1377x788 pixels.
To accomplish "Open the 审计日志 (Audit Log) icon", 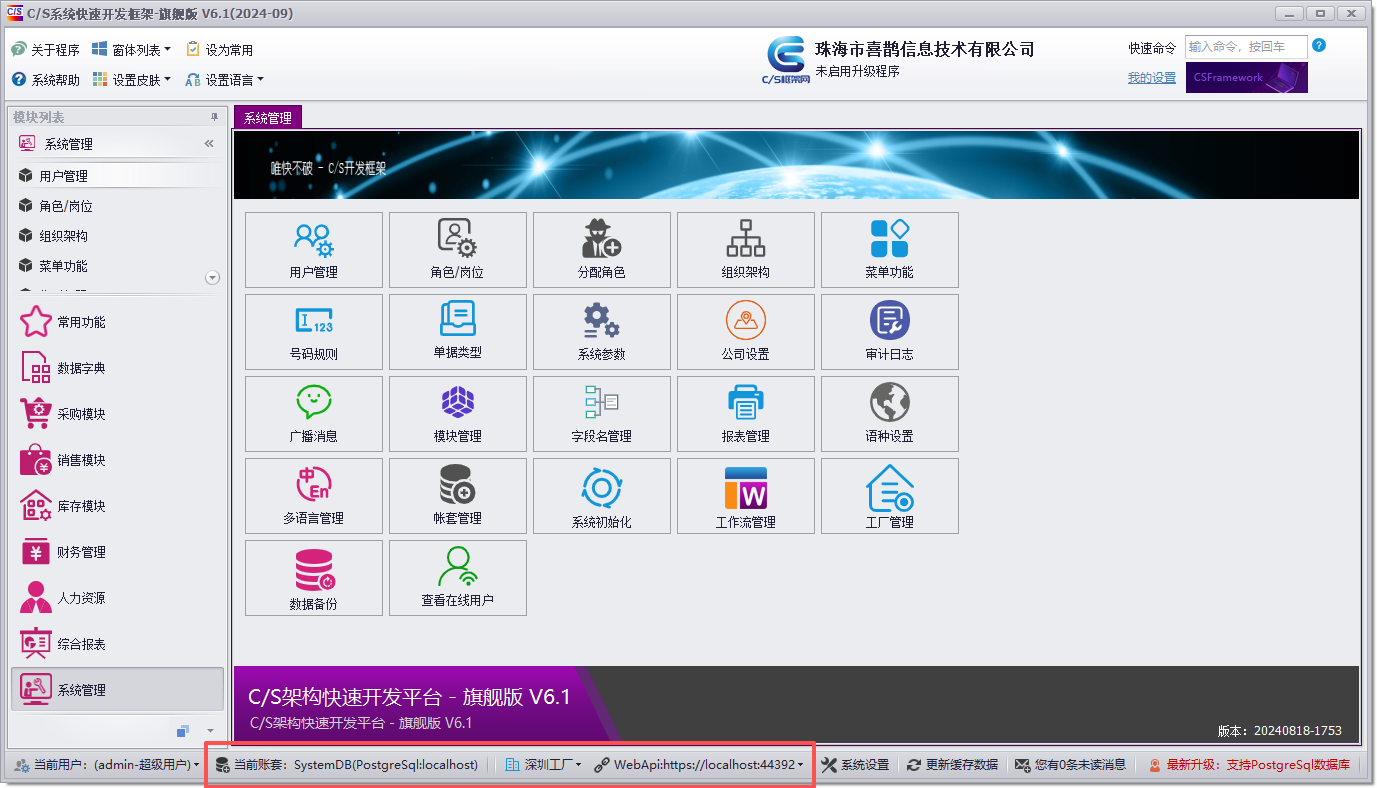I will [889, 331].
